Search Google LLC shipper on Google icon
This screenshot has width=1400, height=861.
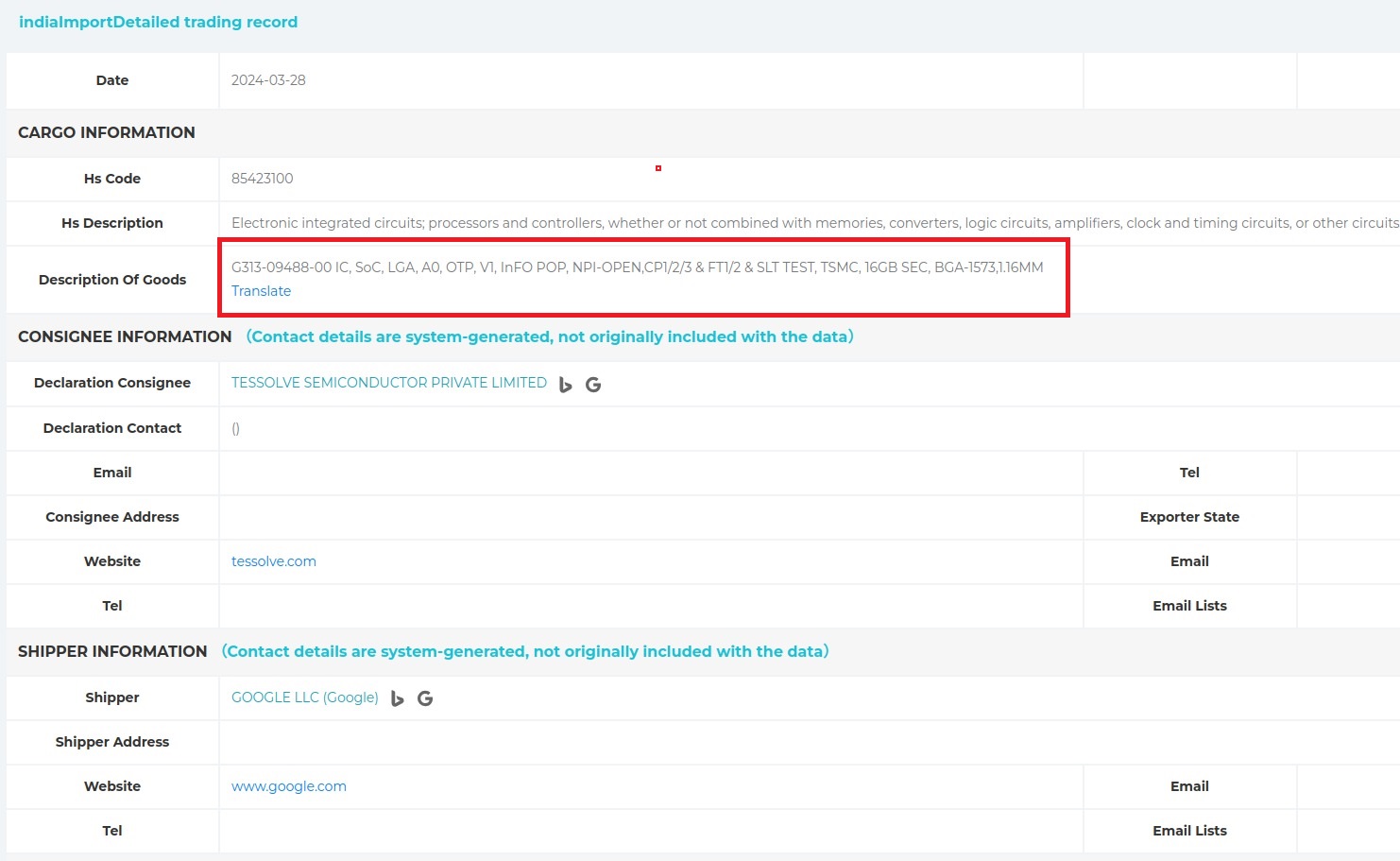click(x=425, y=698)
